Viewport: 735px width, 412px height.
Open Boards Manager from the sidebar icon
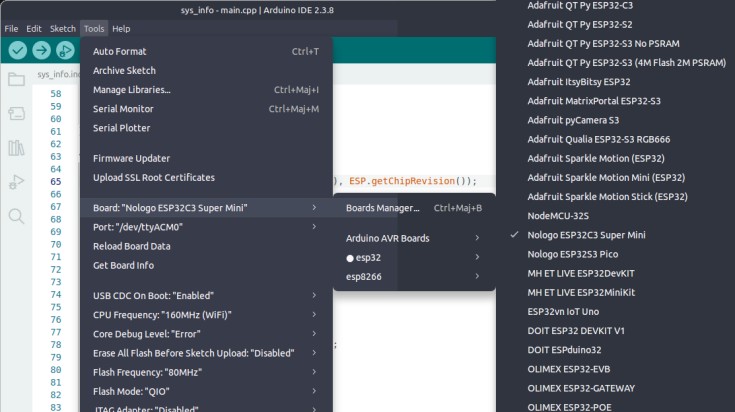click(x=16, y=113)
